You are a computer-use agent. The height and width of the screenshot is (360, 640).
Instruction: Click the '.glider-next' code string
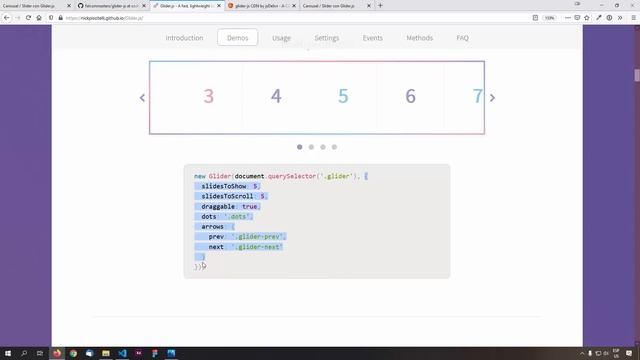[x=257, y=247]
